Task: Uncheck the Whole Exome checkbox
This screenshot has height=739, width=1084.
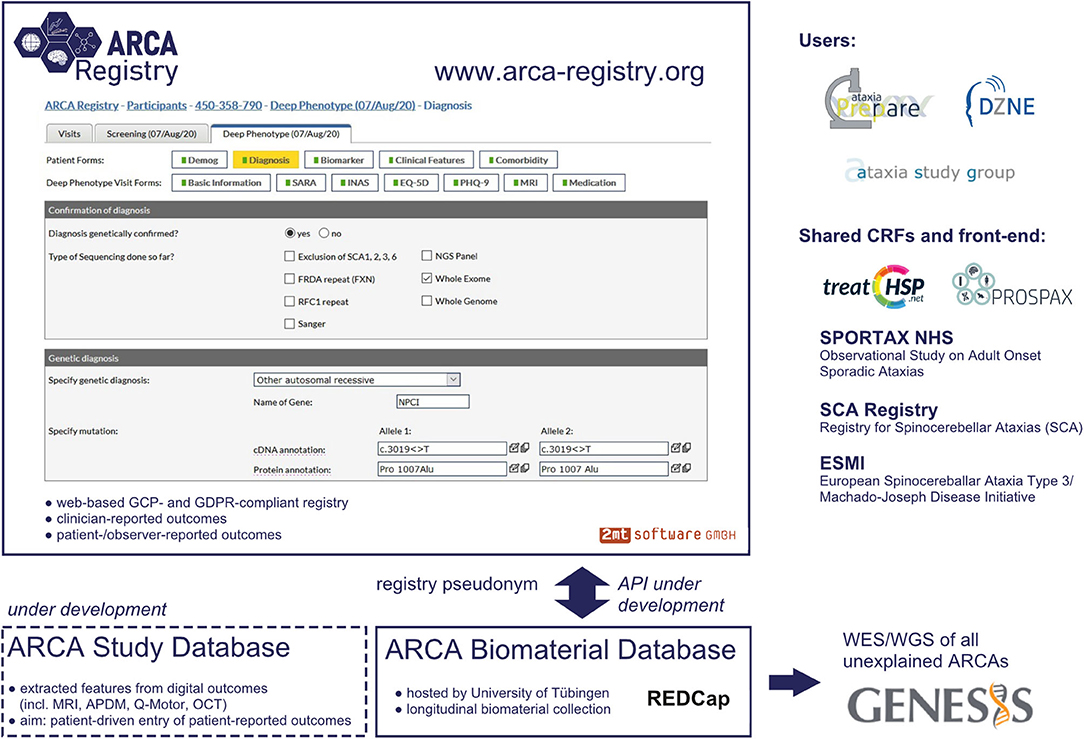Action: pyautogui.click(x=427, y=279)
